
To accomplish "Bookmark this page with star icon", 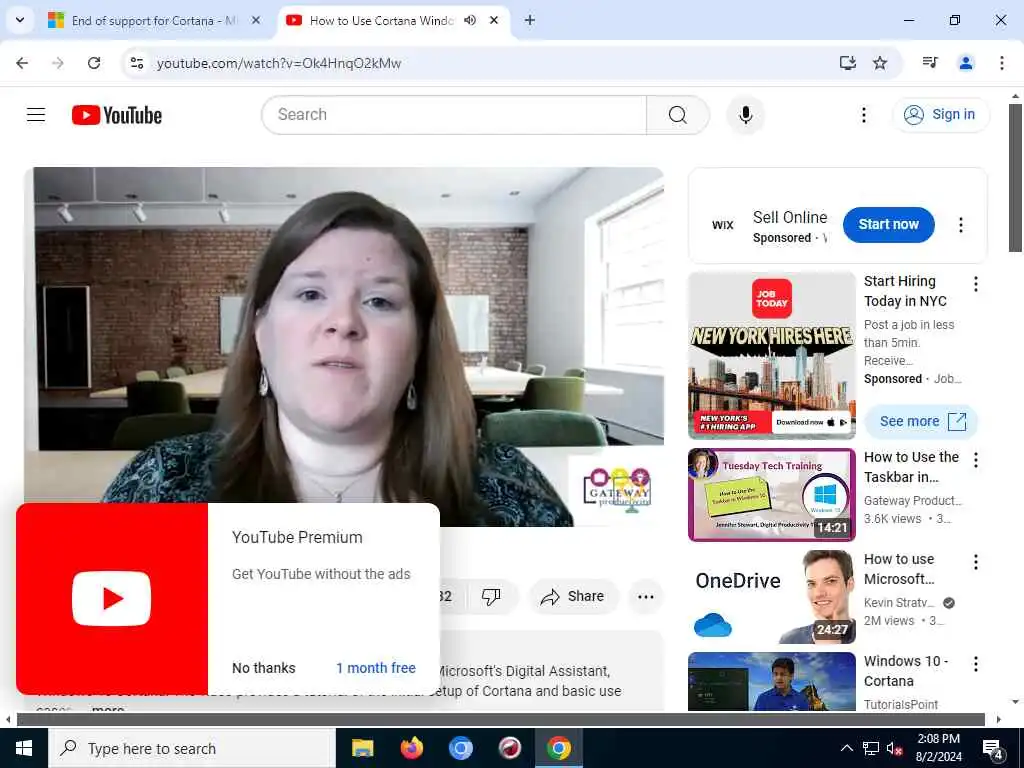I will 880,63.
